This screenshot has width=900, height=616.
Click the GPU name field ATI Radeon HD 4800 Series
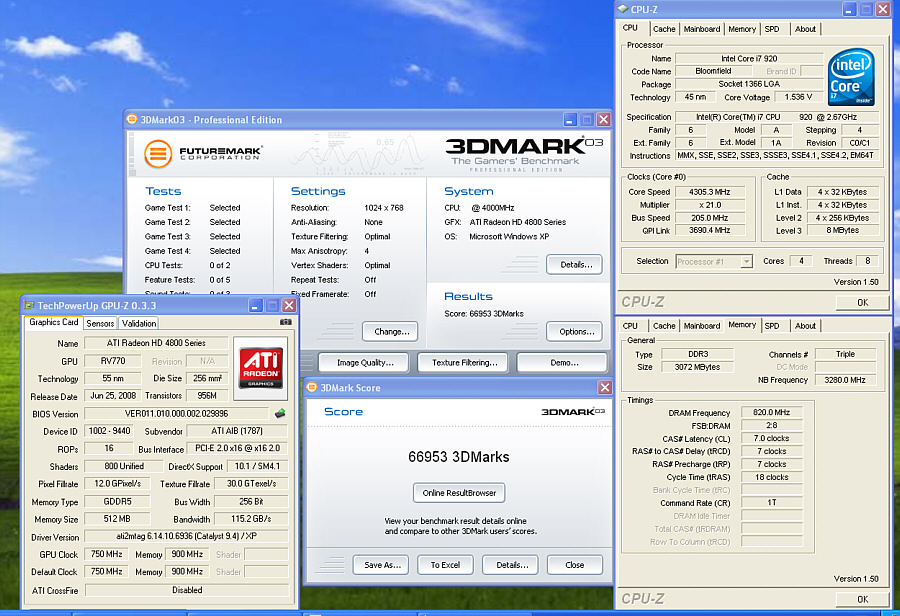(156, 343)
